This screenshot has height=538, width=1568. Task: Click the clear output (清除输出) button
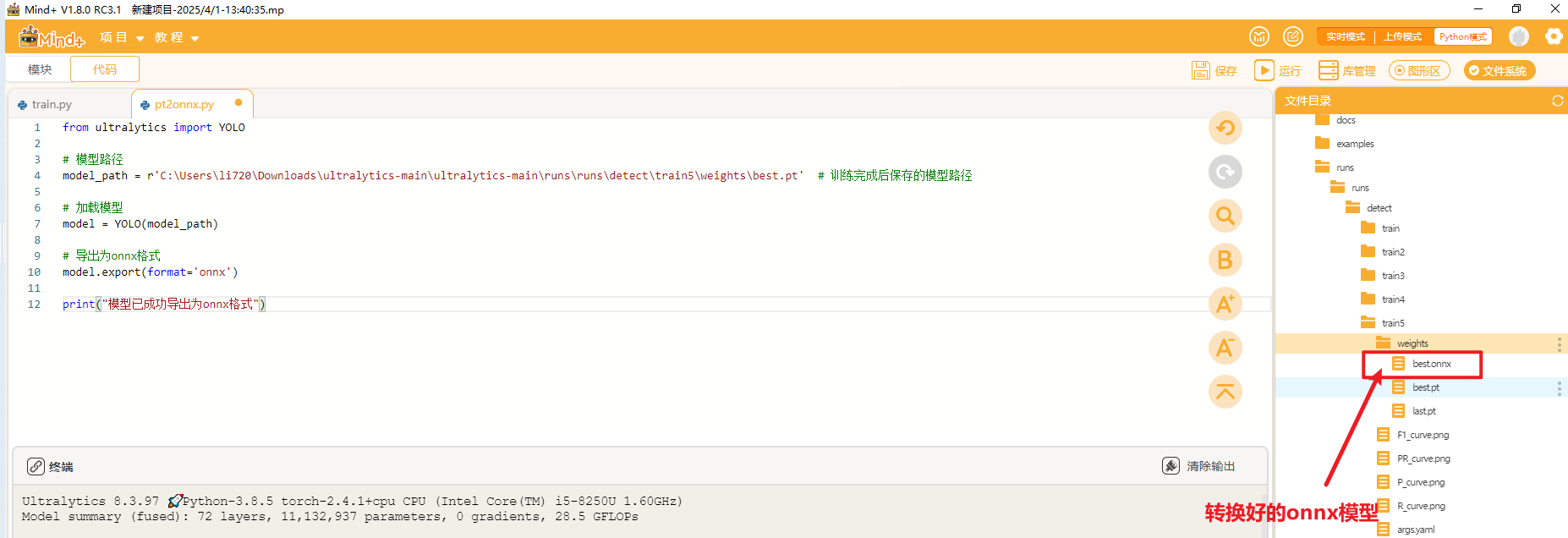(x=1199, y=466)
